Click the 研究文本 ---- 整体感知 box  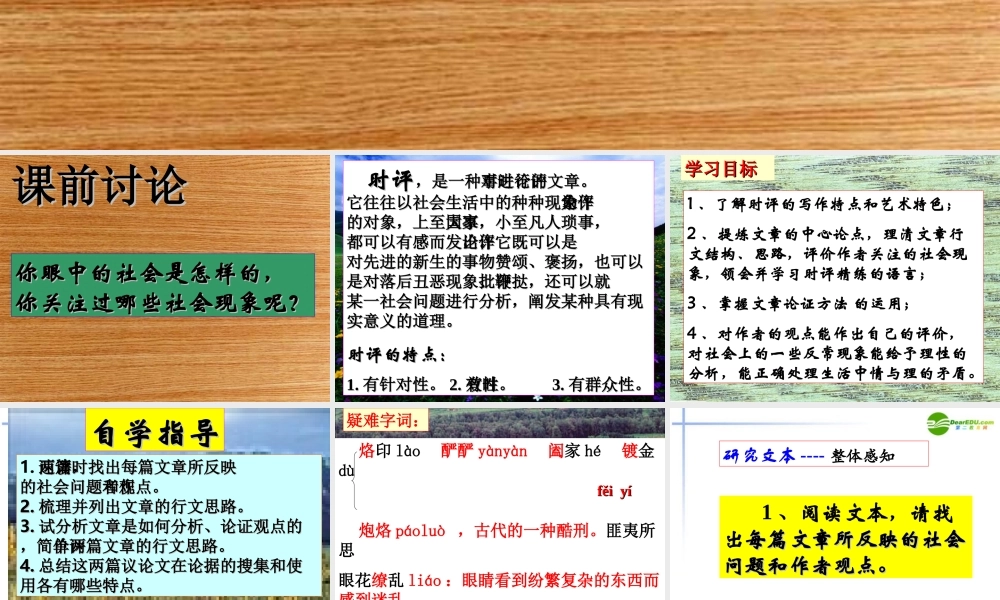823,455
